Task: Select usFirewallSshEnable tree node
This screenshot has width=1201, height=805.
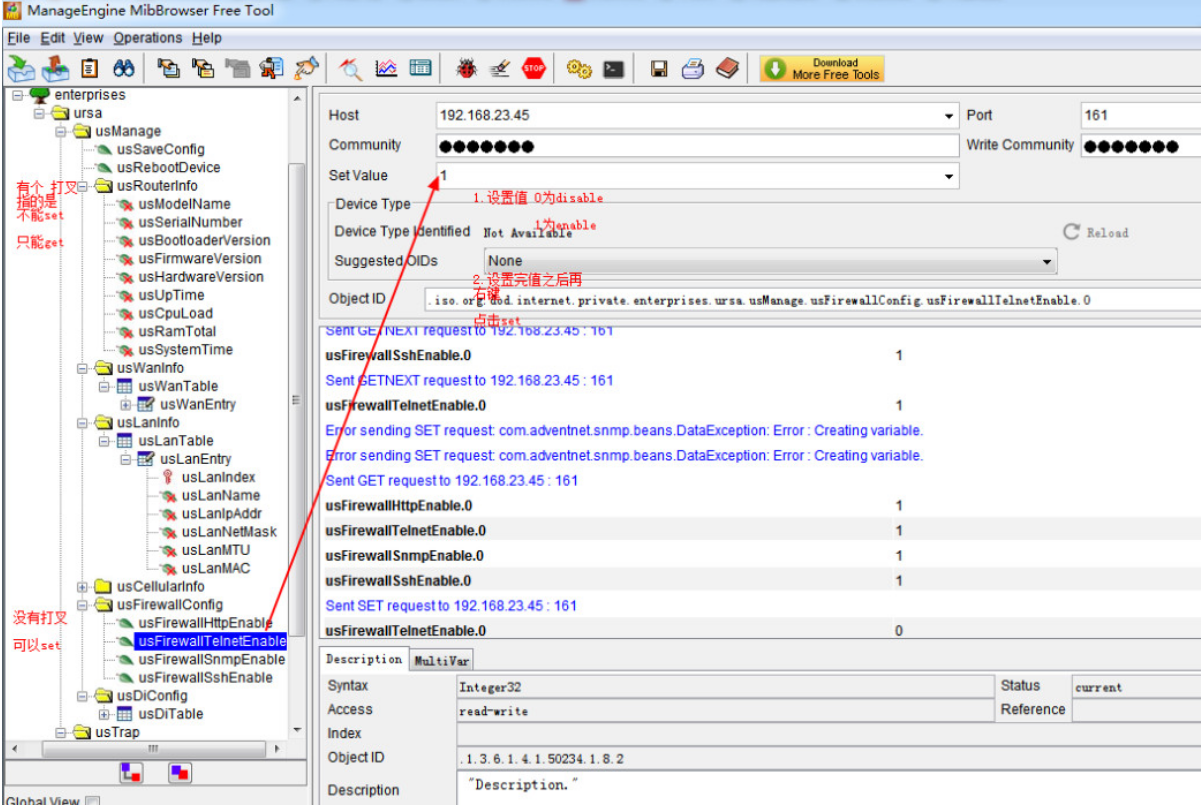Action: point(205,678)
